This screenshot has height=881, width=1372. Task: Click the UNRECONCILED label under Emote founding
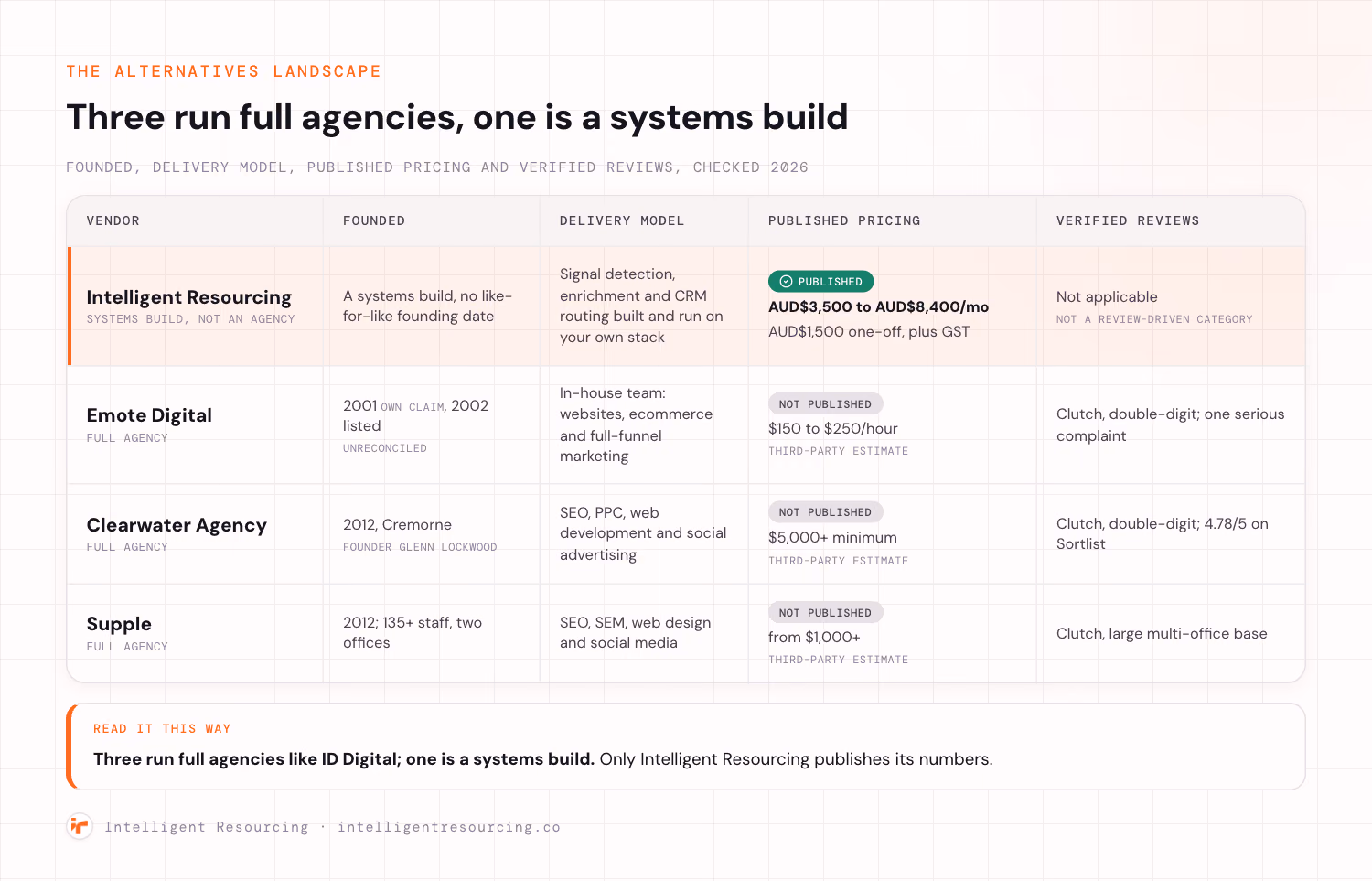385,448
